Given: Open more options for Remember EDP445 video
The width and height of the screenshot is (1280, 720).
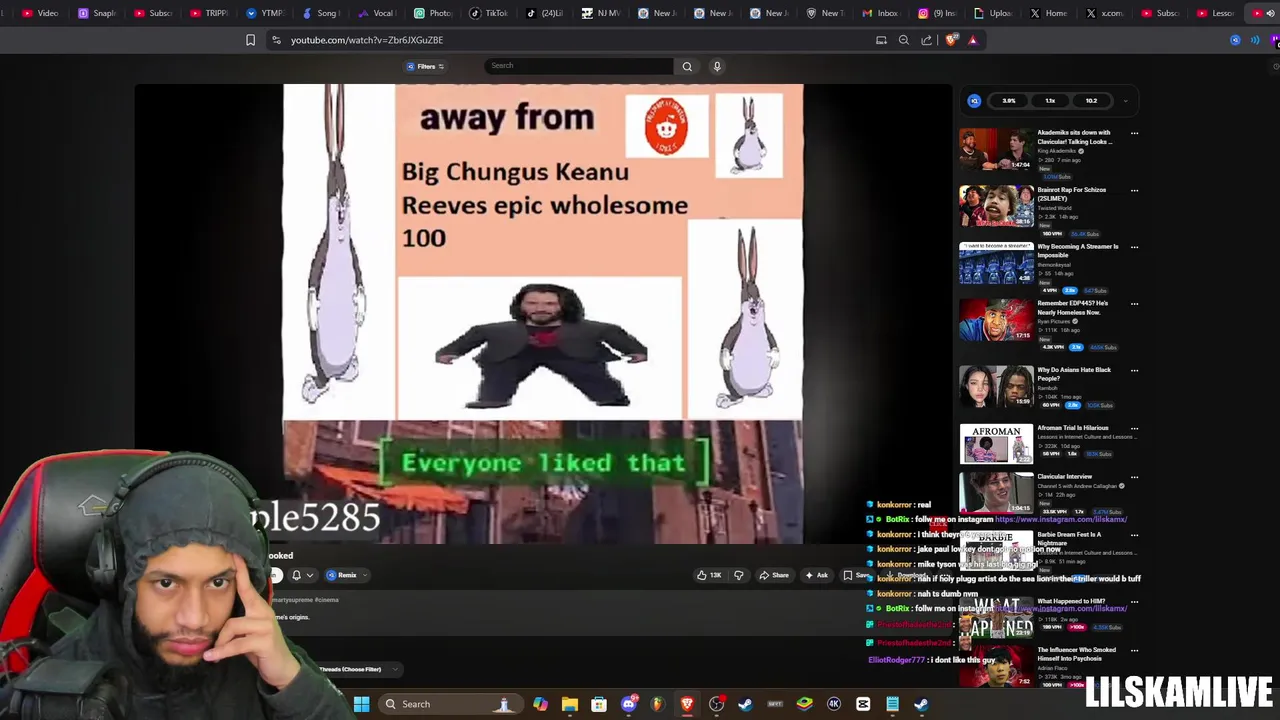Looking at the screenshot, I should click(1134, 304).
